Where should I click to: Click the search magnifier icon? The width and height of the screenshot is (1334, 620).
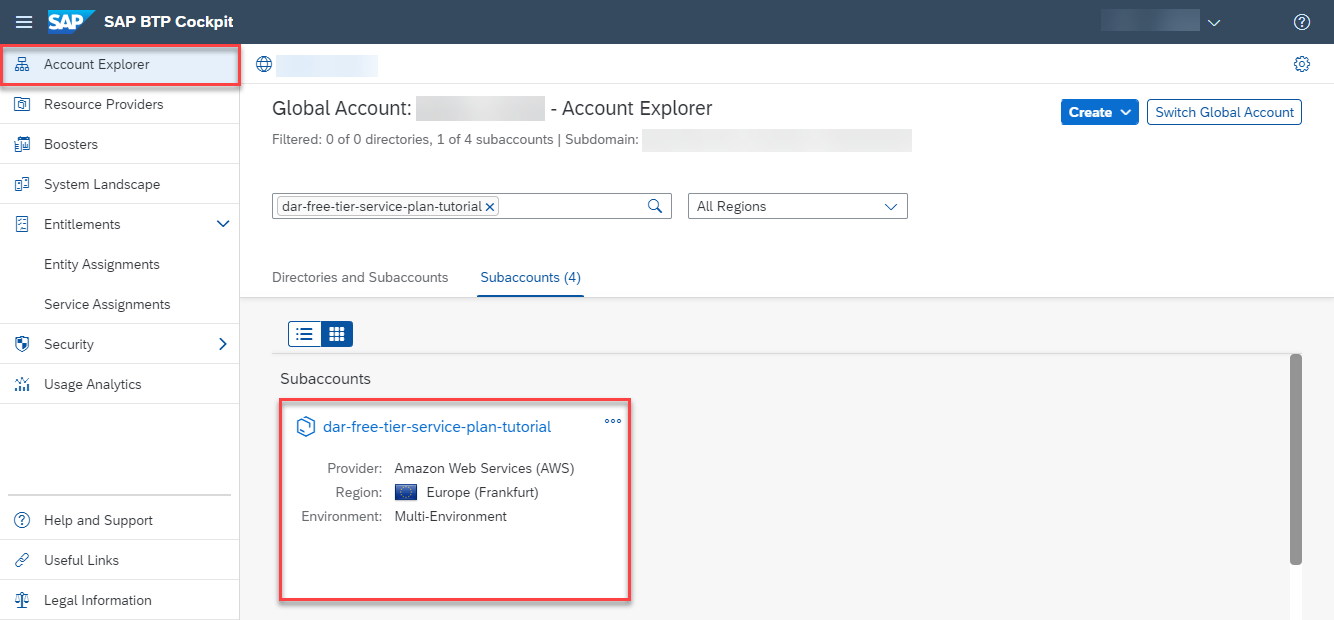tap(655, 206)
